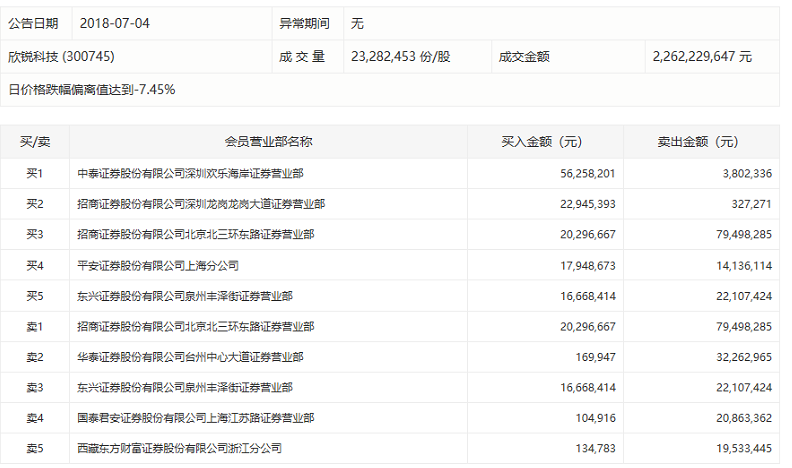This screenshot has height=468, width=792.
Task: Click the 卖出金额（元）column header
Action: coord(700,142)
